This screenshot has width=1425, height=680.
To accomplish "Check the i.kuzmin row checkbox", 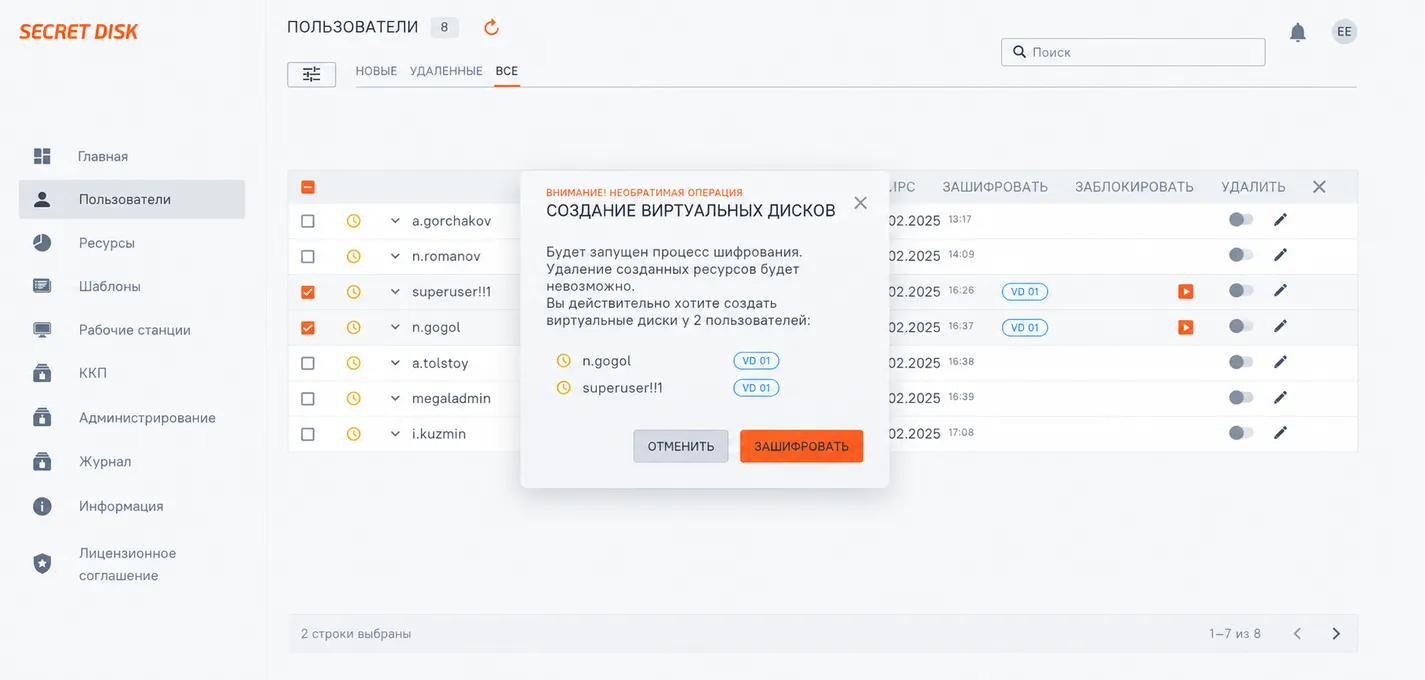I will tap(308, 434).
